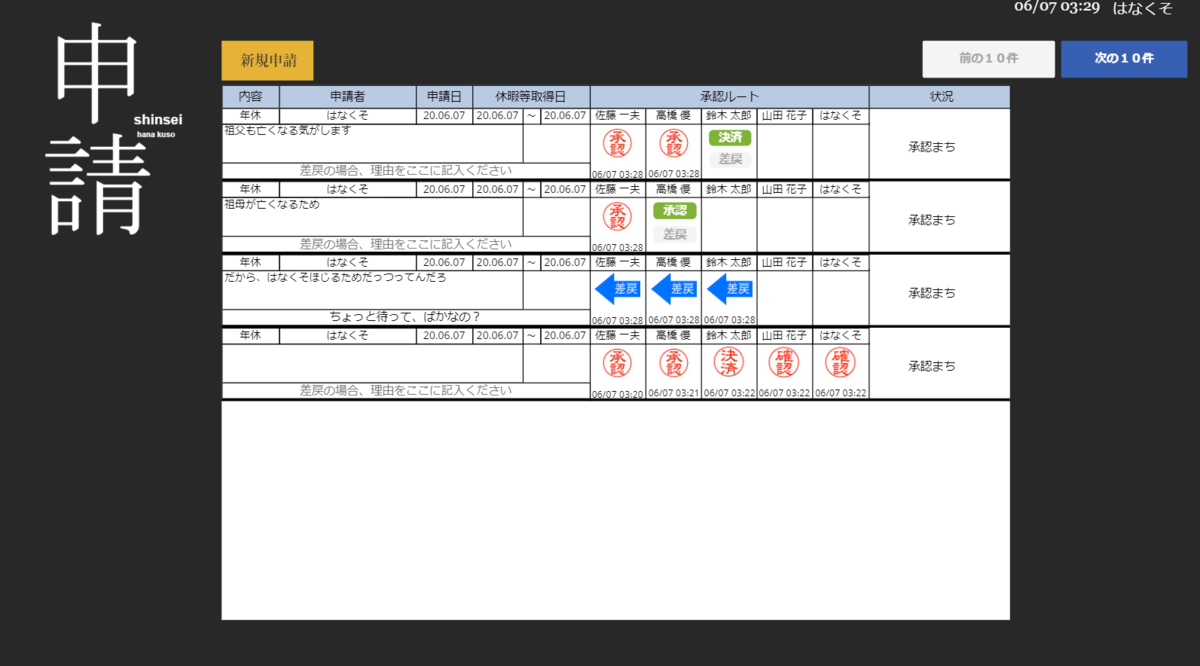Click blue 差戻 arrow under 鈴木 太郎
The image size is (1200, 666).
[x=729, y=289]
